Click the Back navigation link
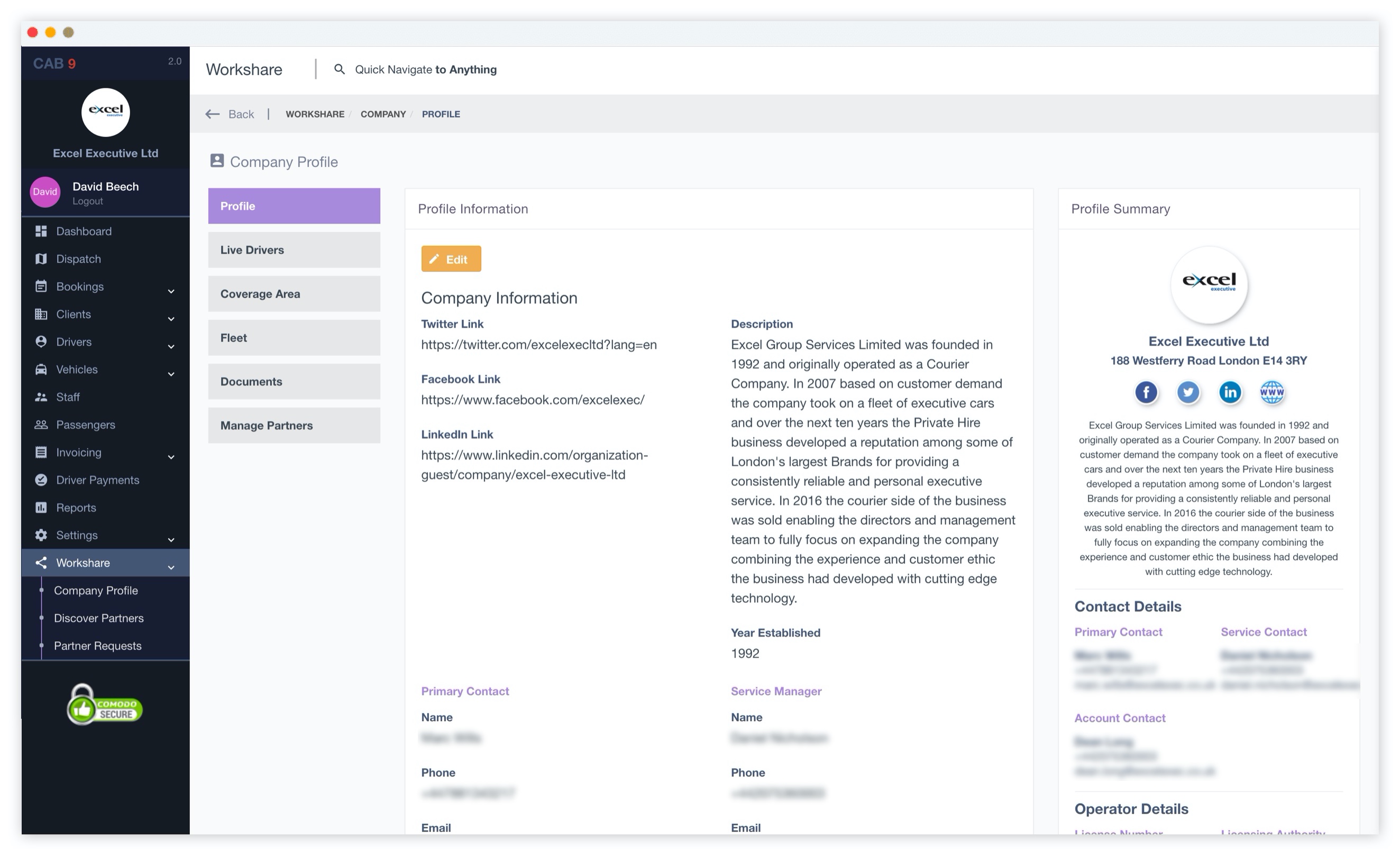 (x=230, y=113)
